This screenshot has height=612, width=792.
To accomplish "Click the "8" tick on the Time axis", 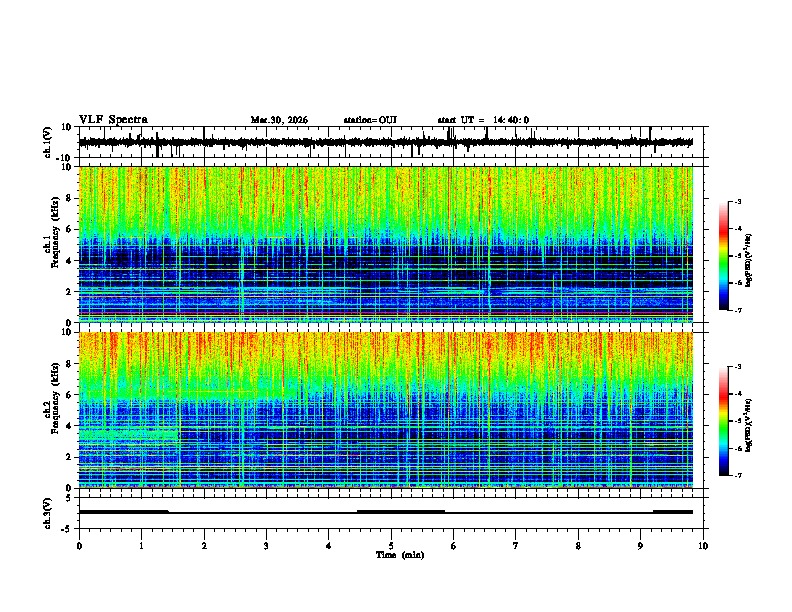I will (578, 546).
